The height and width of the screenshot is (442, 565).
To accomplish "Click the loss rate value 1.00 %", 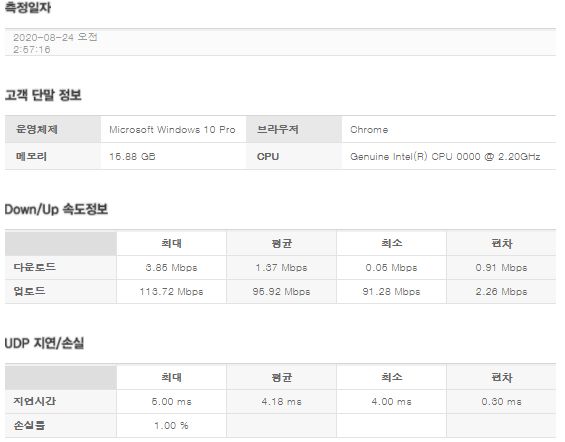I will click(x=172, y=425).
